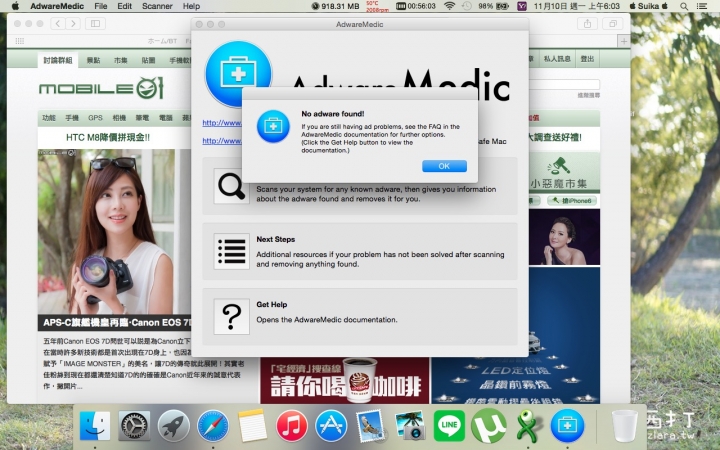
Task: Open LINE from the Dock
Action: (449, 426)
